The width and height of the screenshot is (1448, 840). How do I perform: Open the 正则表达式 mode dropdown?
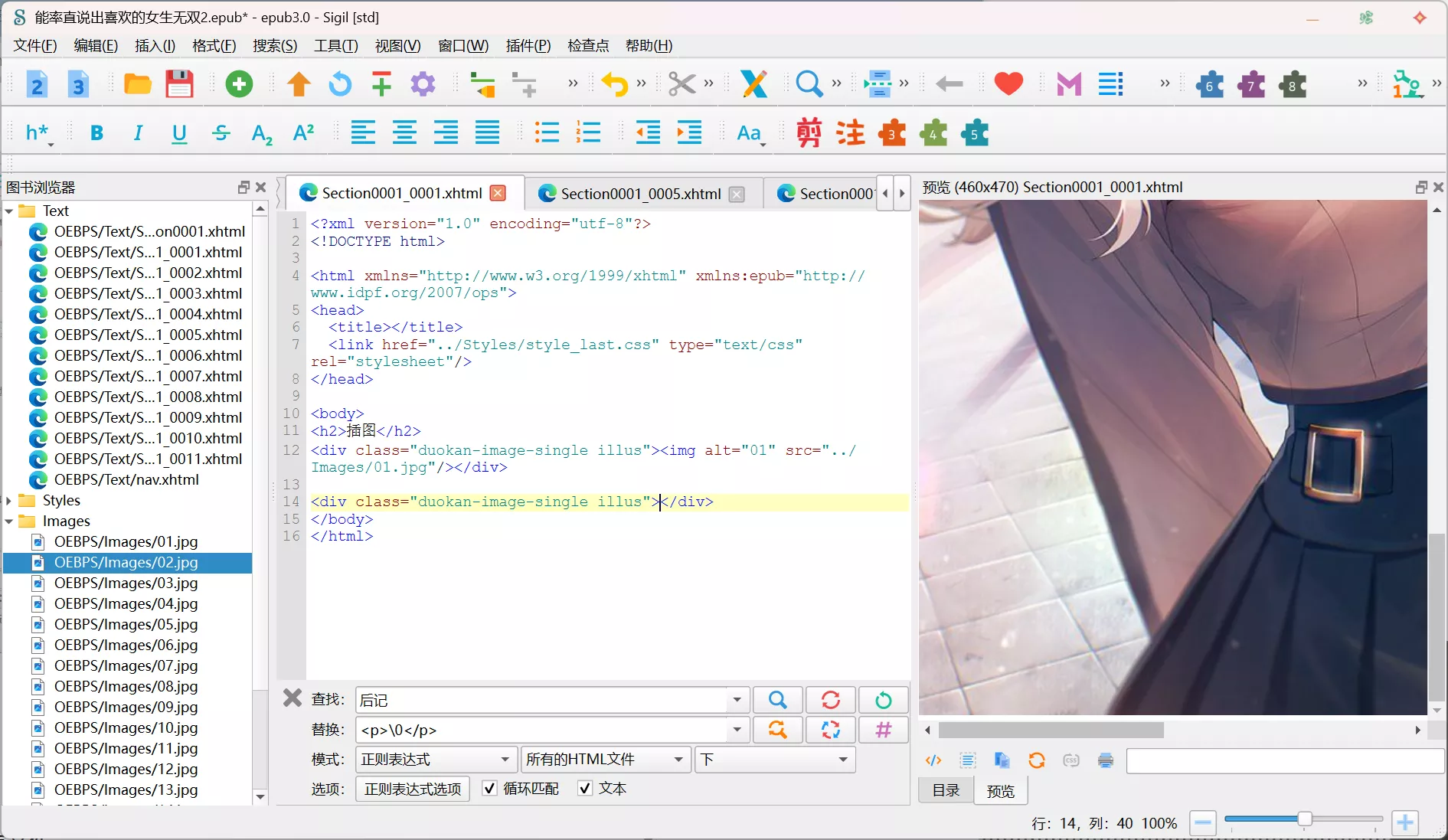point(435,760)
